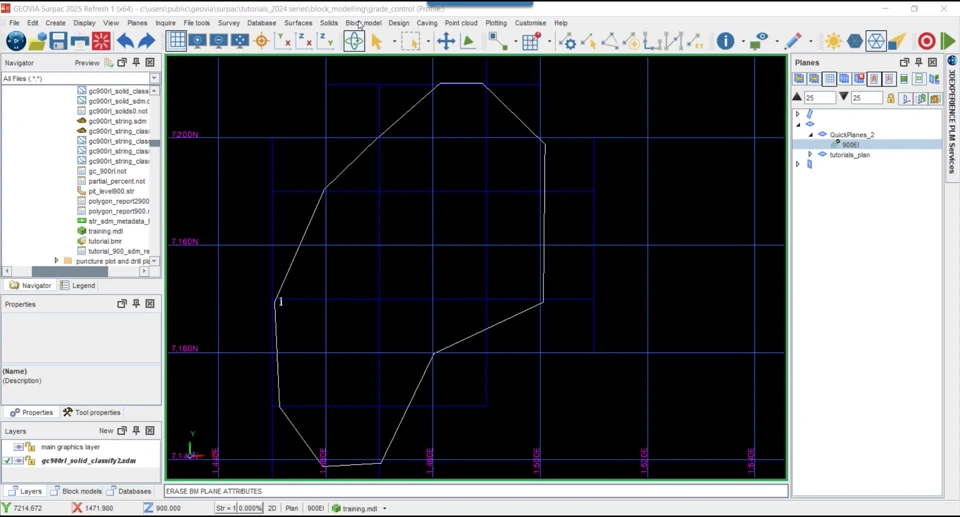Click the red Reset graphics icon
Image resolution: width=960 pixels, height=517 pixels.
coord(101,42)
